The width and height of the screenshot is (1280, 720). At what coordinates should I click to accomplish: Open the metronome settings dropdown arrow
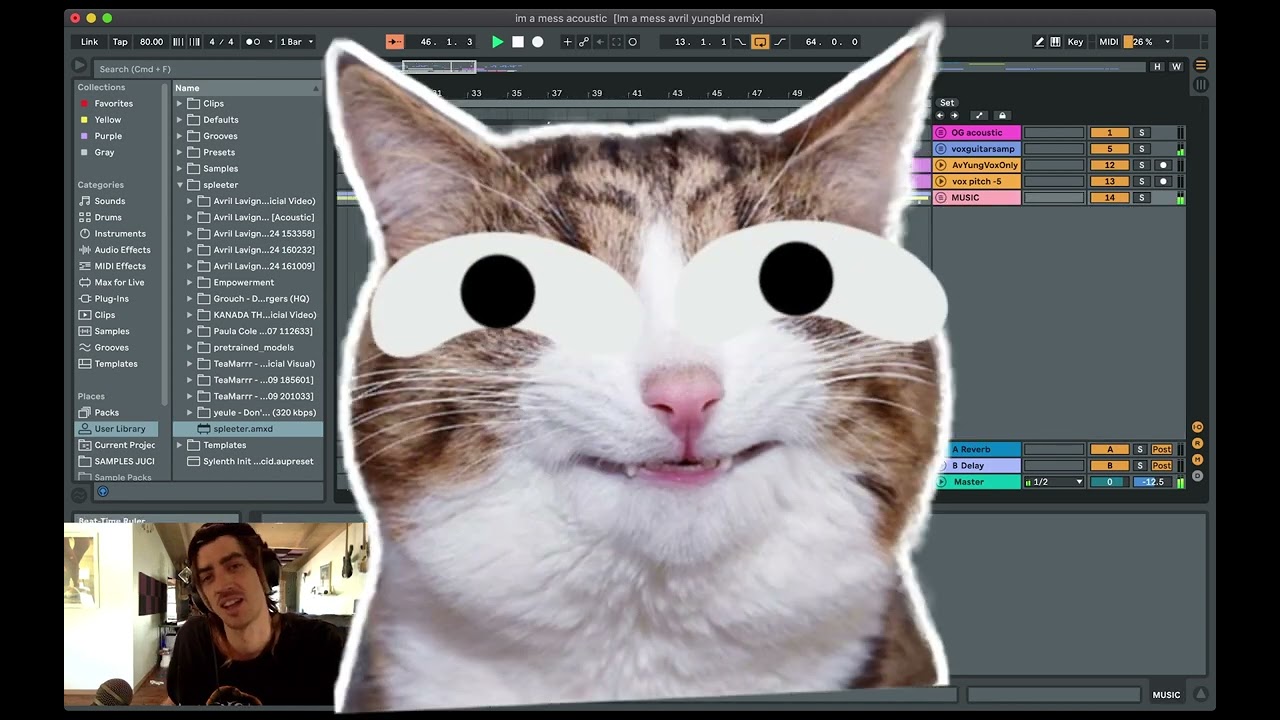click(x=270, y=42)
